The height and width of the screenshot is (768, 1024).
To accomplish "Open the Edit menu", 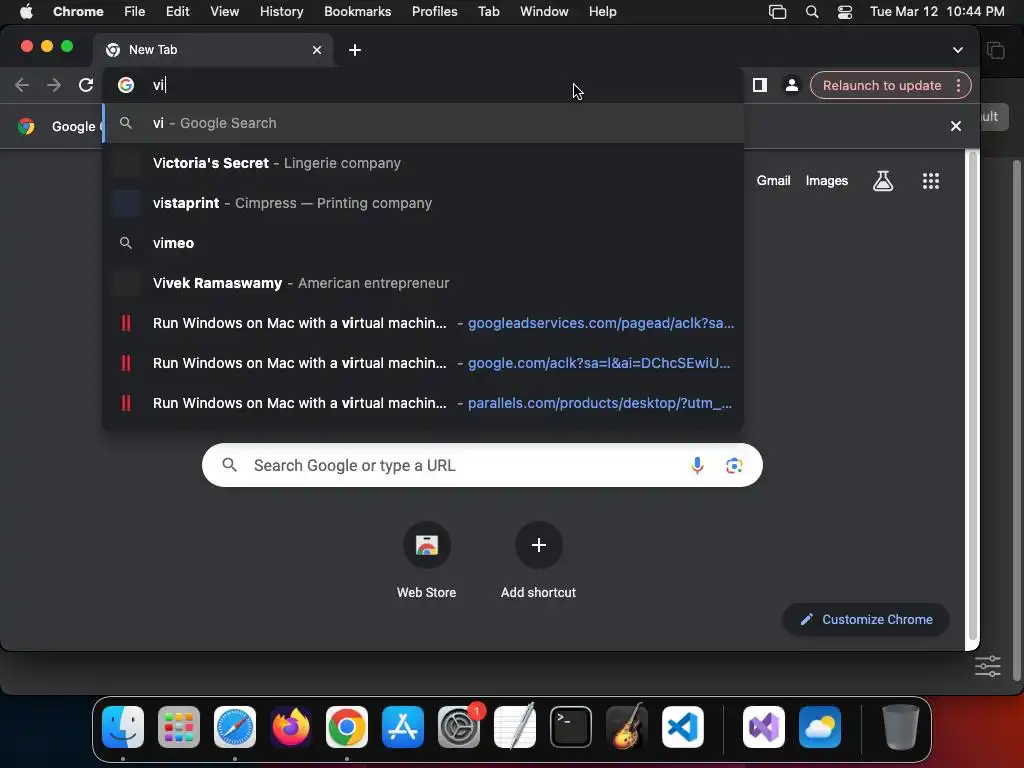I will click(177, 11).
